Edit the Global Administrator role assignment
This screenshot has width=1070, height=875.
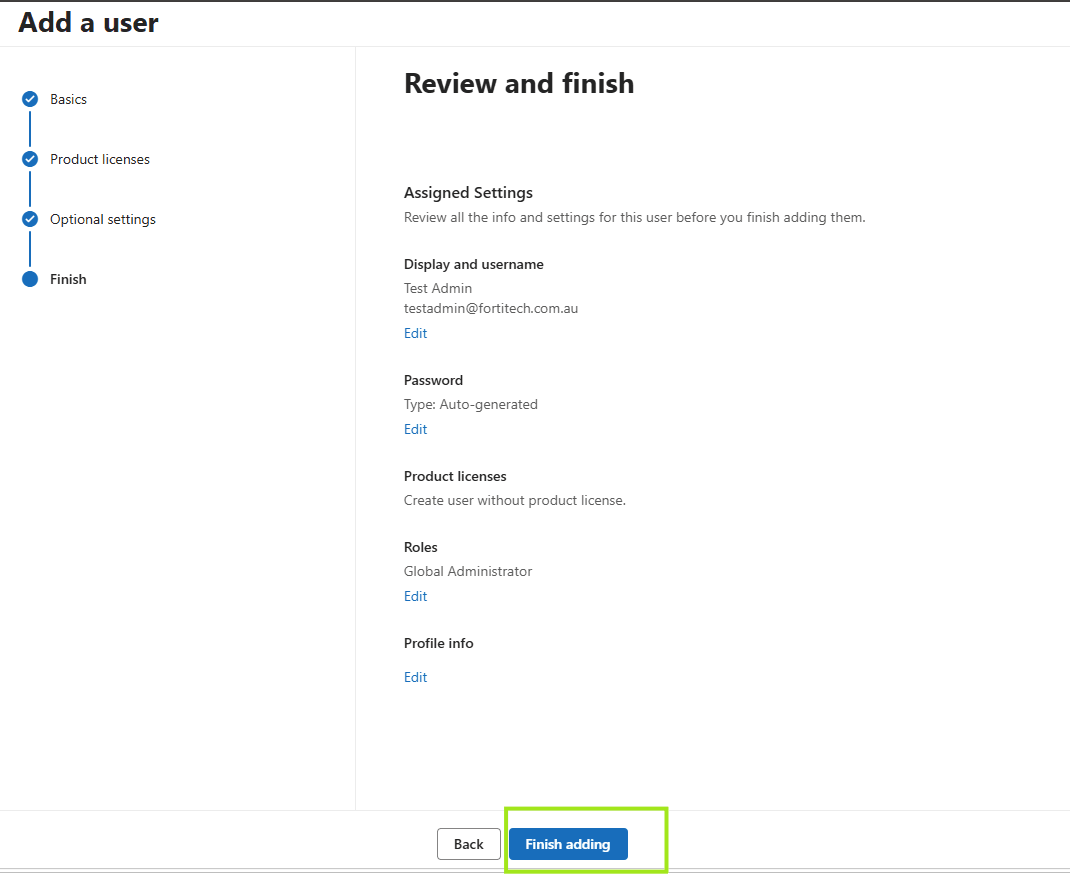416,597
